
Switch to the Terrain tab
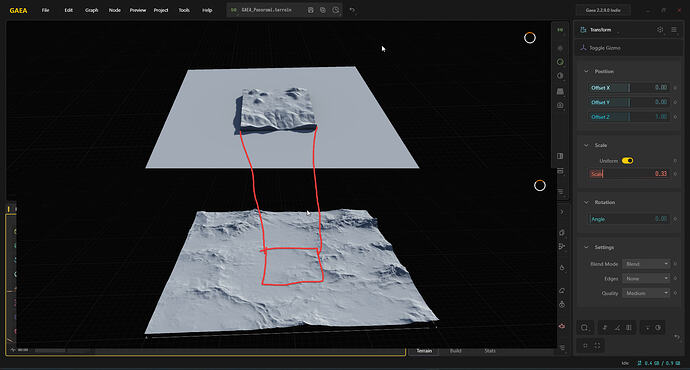[424, 351]
